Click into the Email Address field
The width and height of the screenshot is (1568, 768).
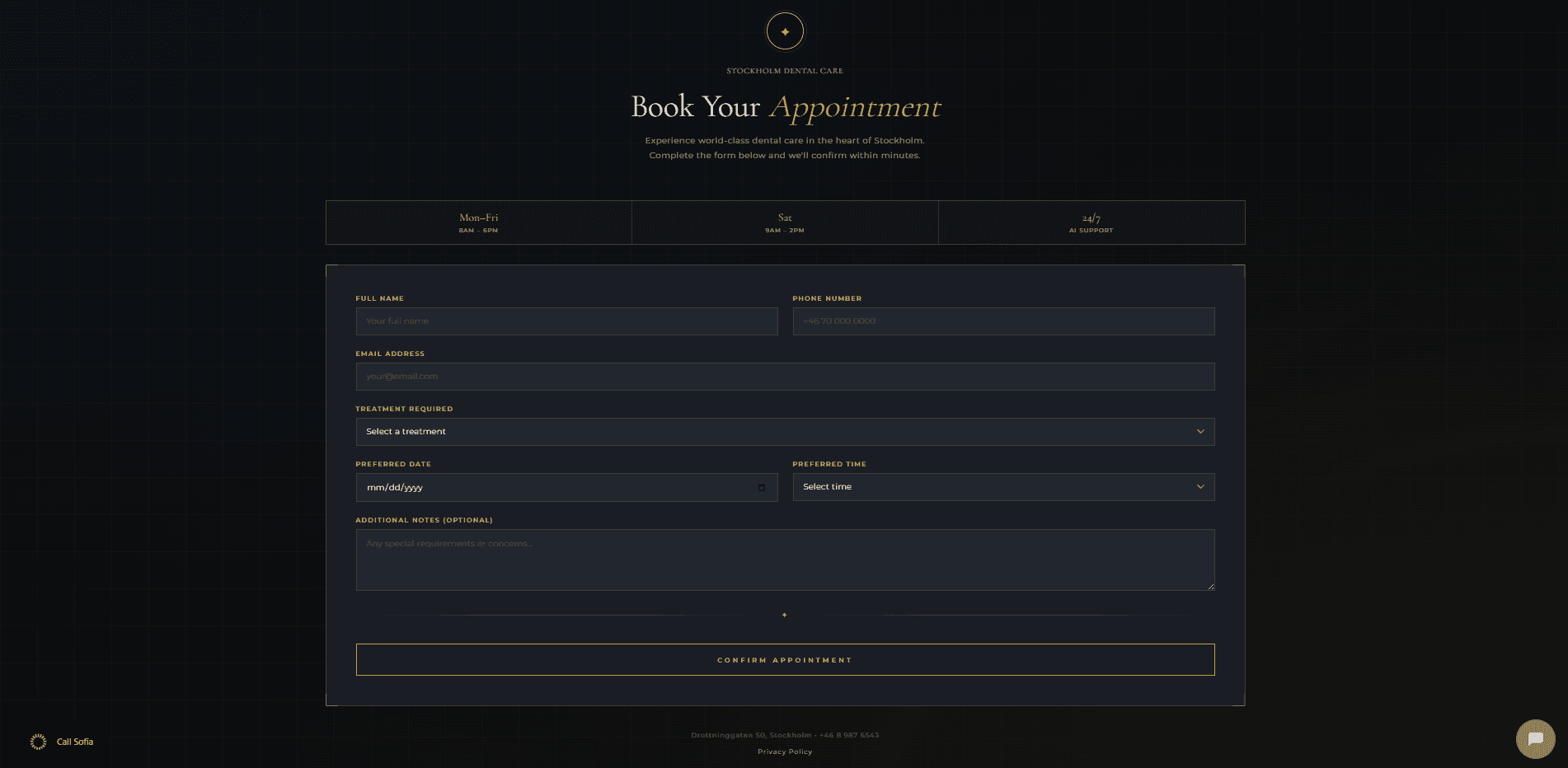click(x=785, y=377)
